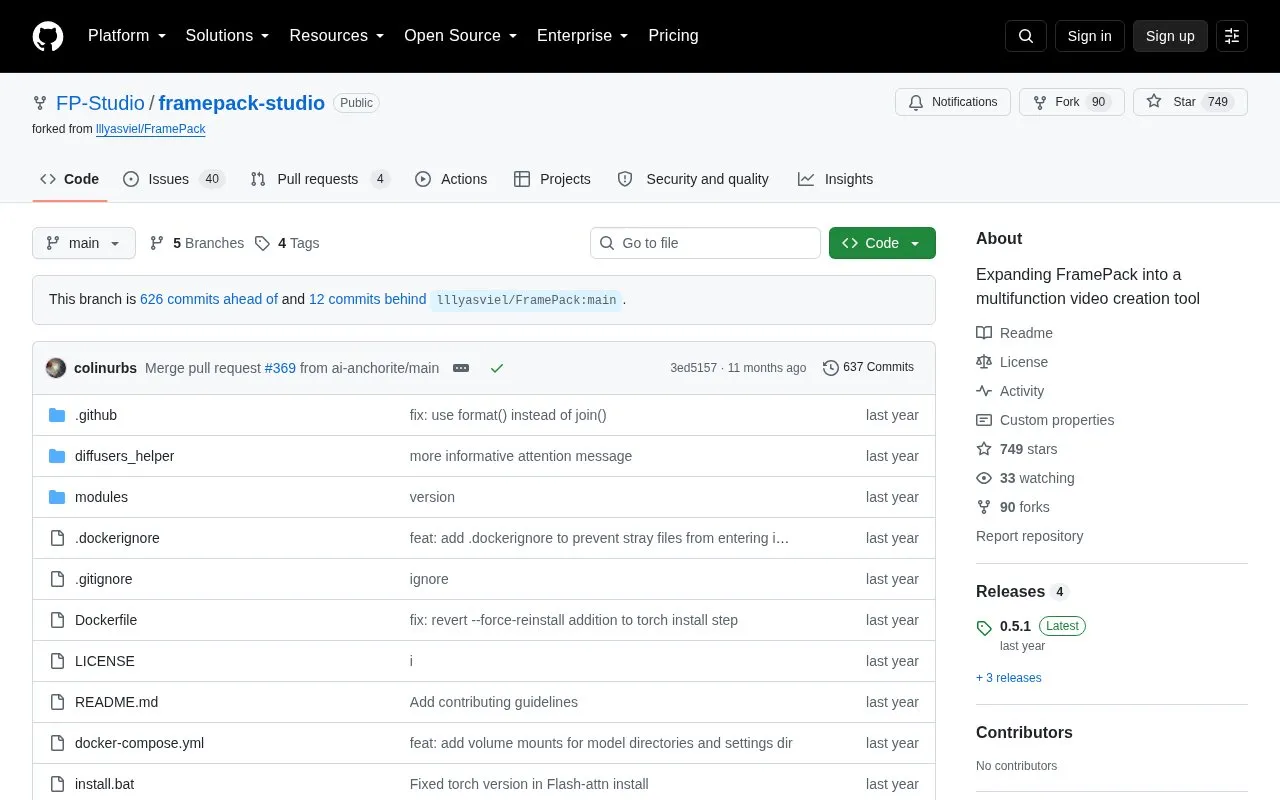Click the Activity pulse icon
This screenshot has width=1280, height=800.
(x=984, y=391)
